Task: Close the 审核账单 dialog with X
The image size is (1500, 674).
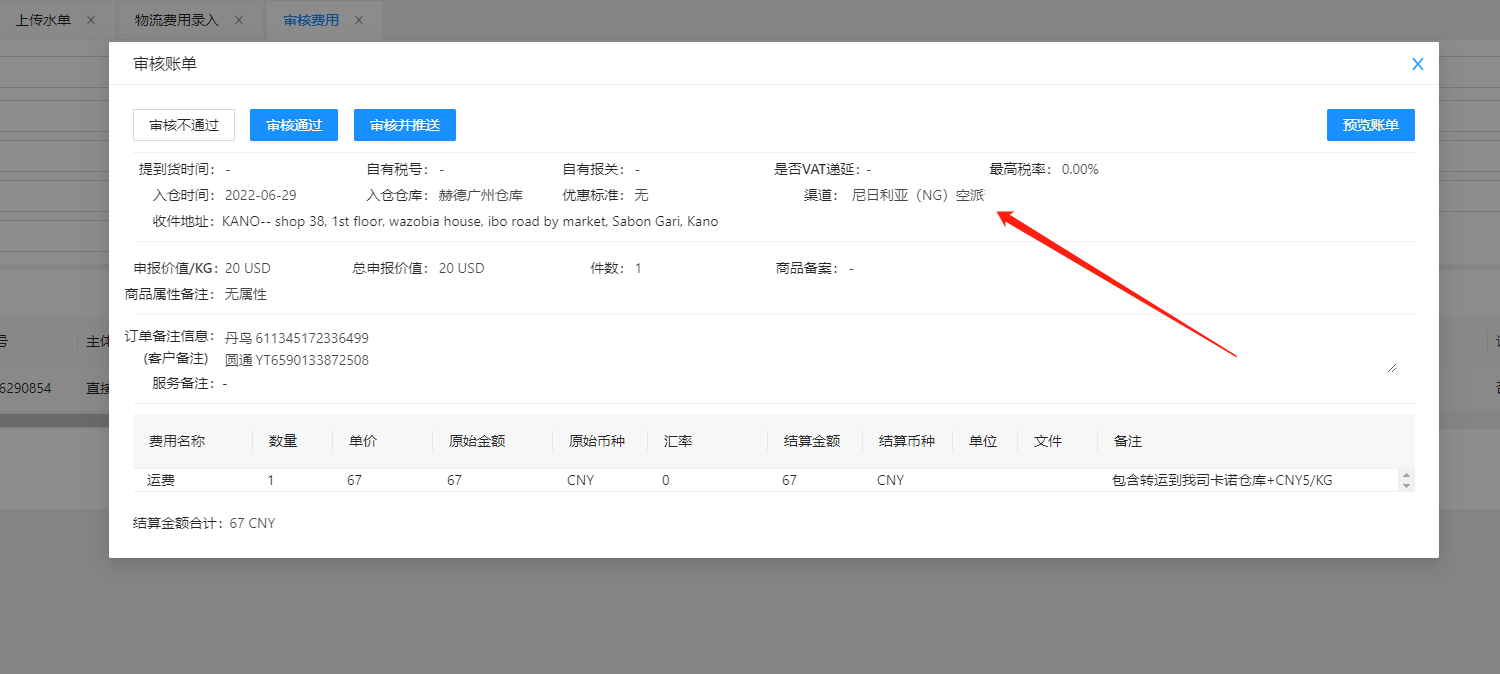Action: (1417, 64)
